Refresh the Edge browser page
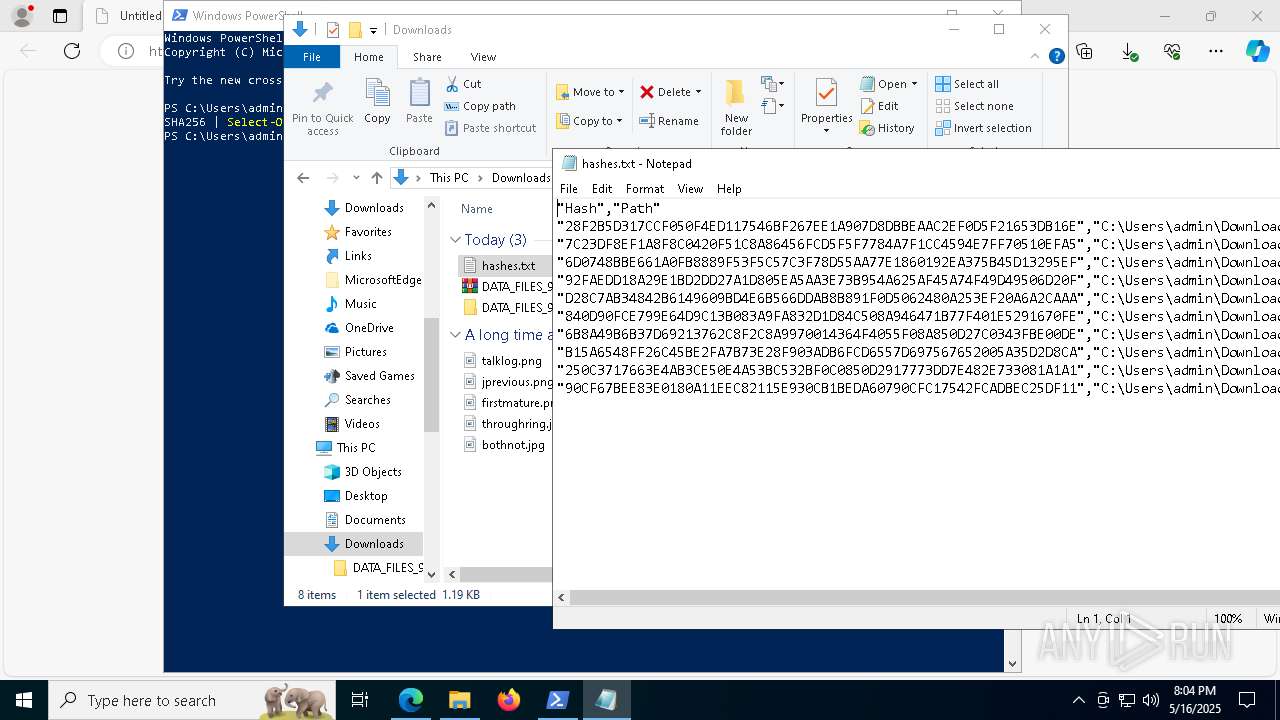The width and height of the screenshot is (1280, 720). 72,51
